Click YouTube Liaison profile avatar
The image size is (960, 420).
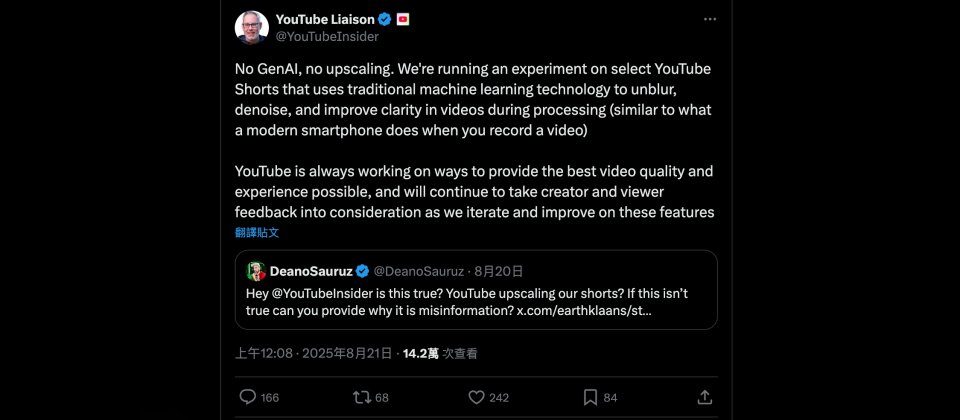tap(251, 27)
